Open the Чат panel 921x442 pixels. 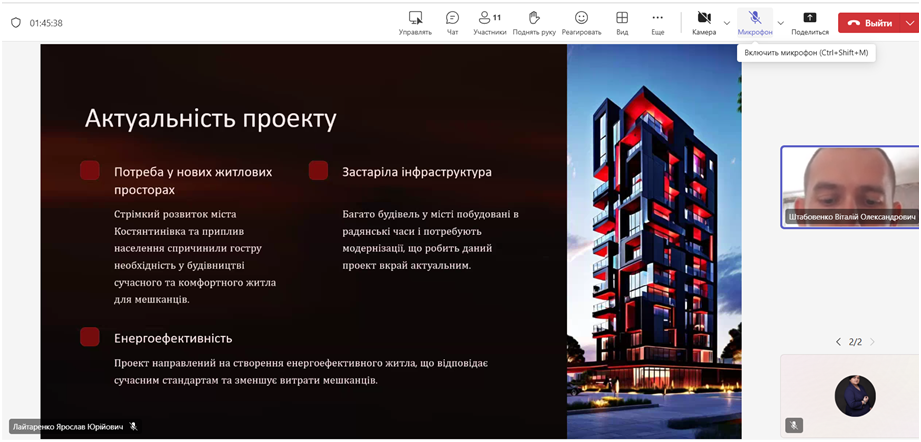coord(452,22)
